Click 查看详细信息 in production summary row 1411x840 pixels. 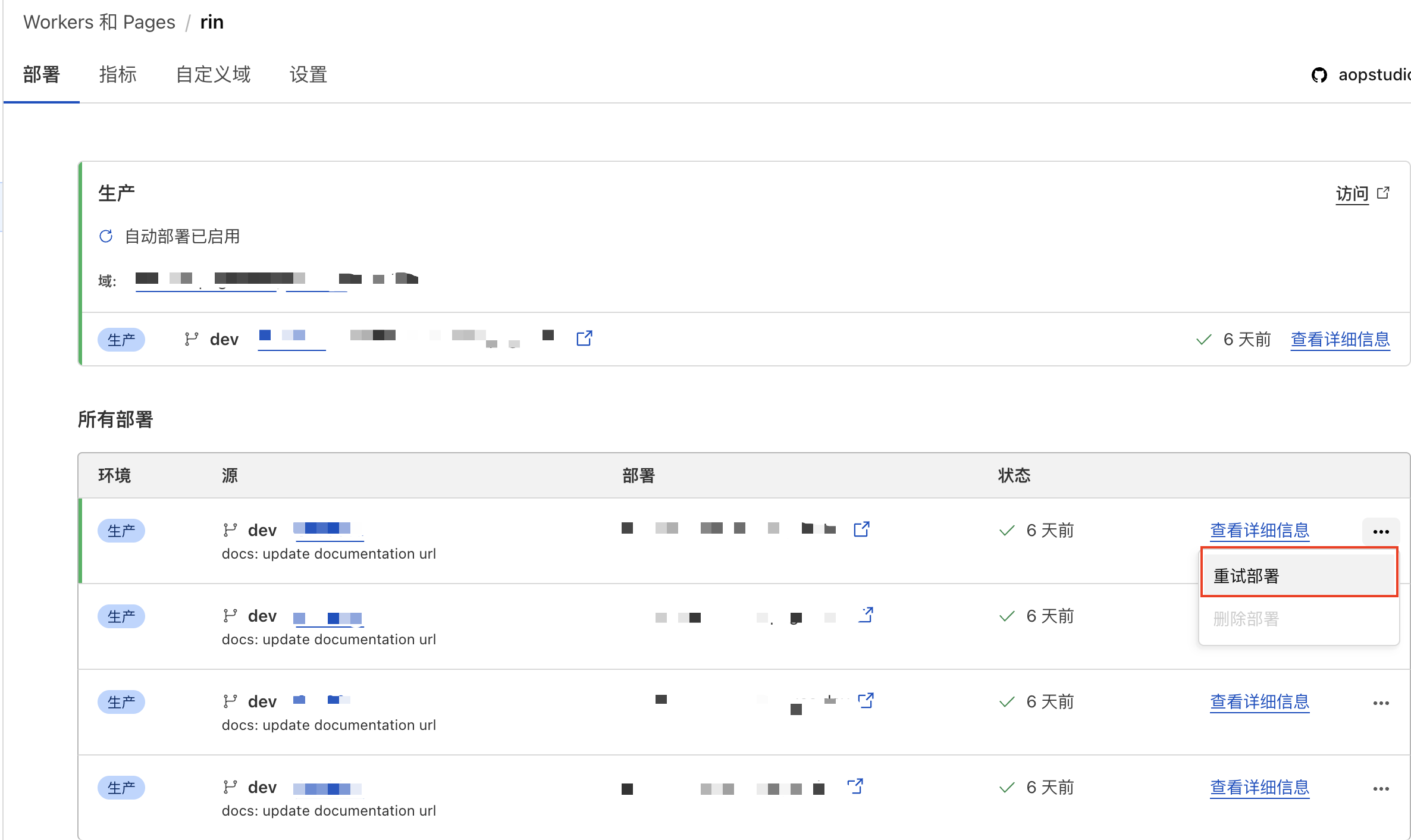click(1340, 339)
